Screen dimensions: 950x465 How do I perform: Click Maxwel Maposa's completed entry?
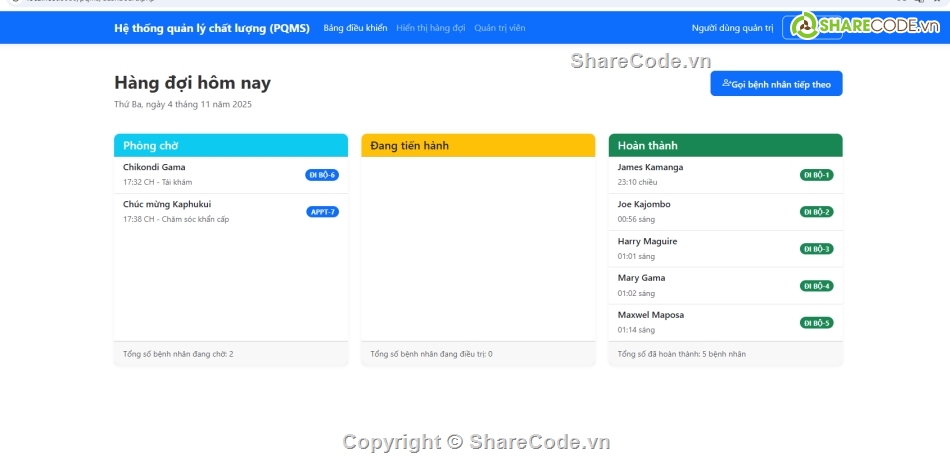(x=650, y=315)
